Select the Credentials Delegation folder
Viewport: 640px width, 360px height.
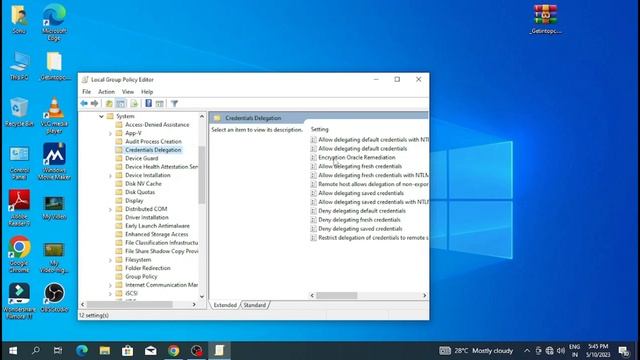click(153, 150)
